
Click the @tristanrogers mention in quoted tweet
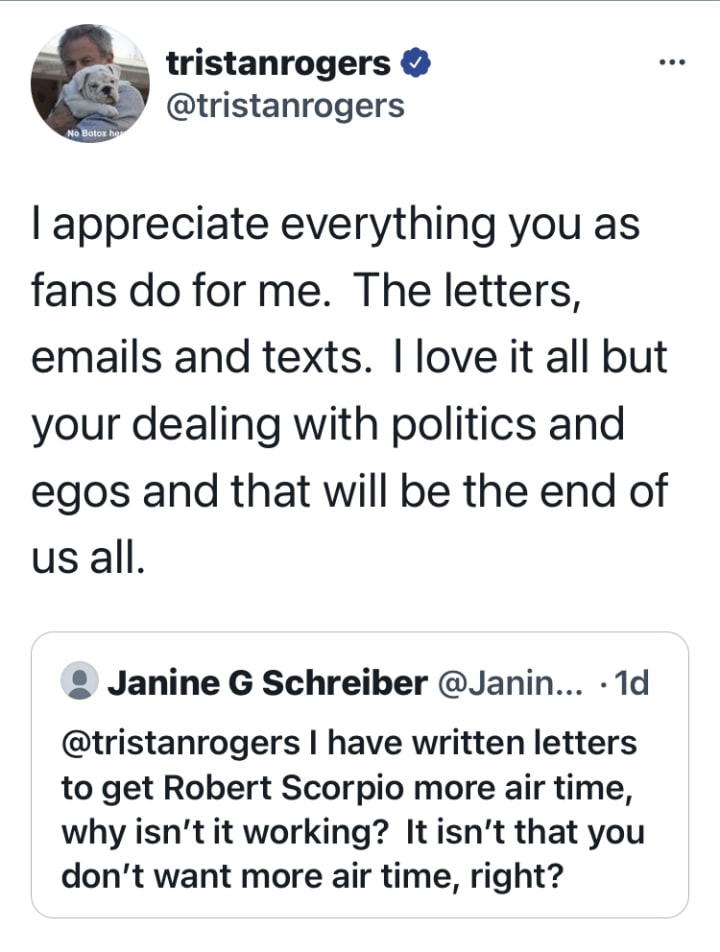coord(180,744)
